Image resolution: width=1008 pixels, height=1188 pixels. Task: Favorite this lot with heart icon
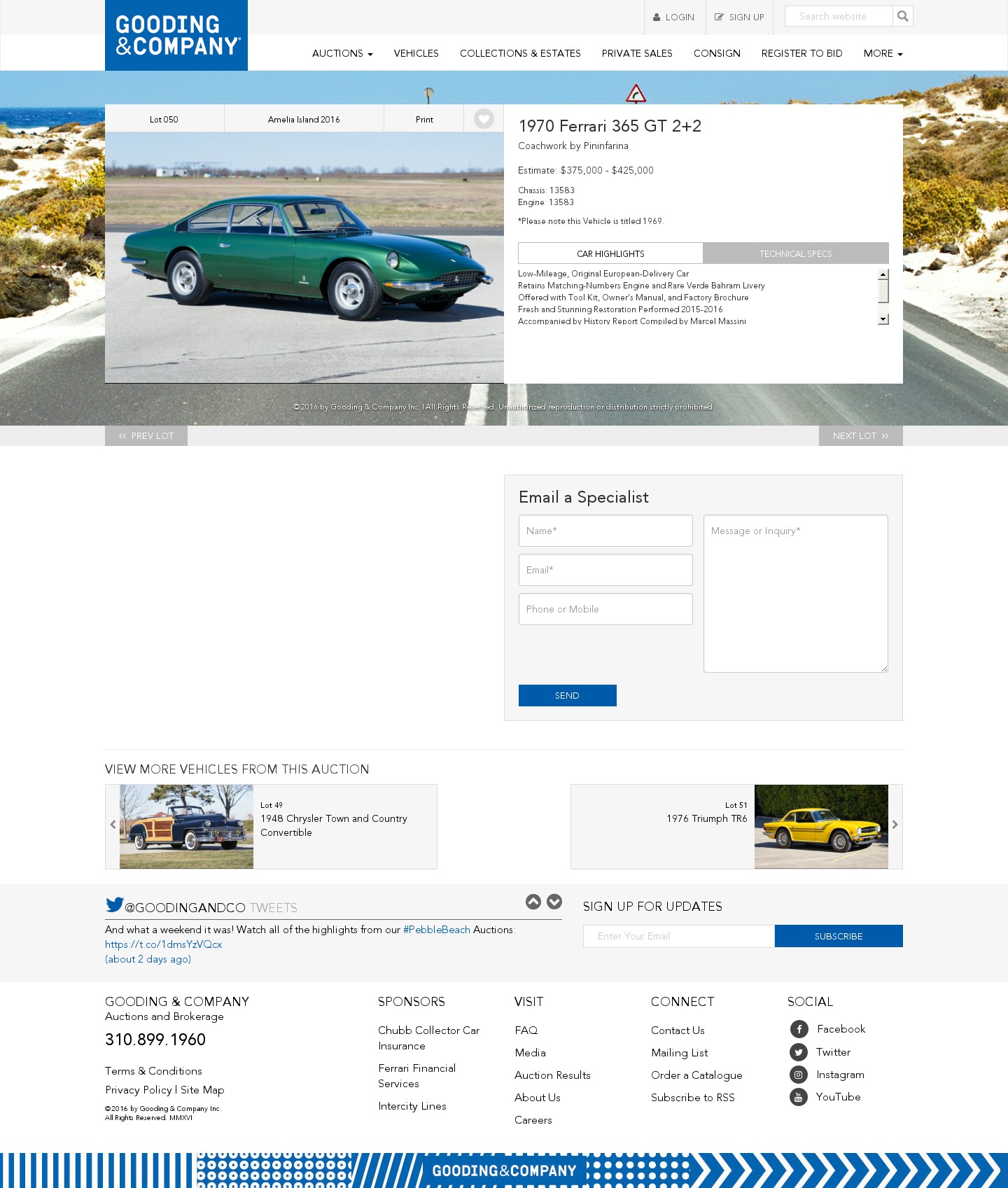click(x=484, y=119)
